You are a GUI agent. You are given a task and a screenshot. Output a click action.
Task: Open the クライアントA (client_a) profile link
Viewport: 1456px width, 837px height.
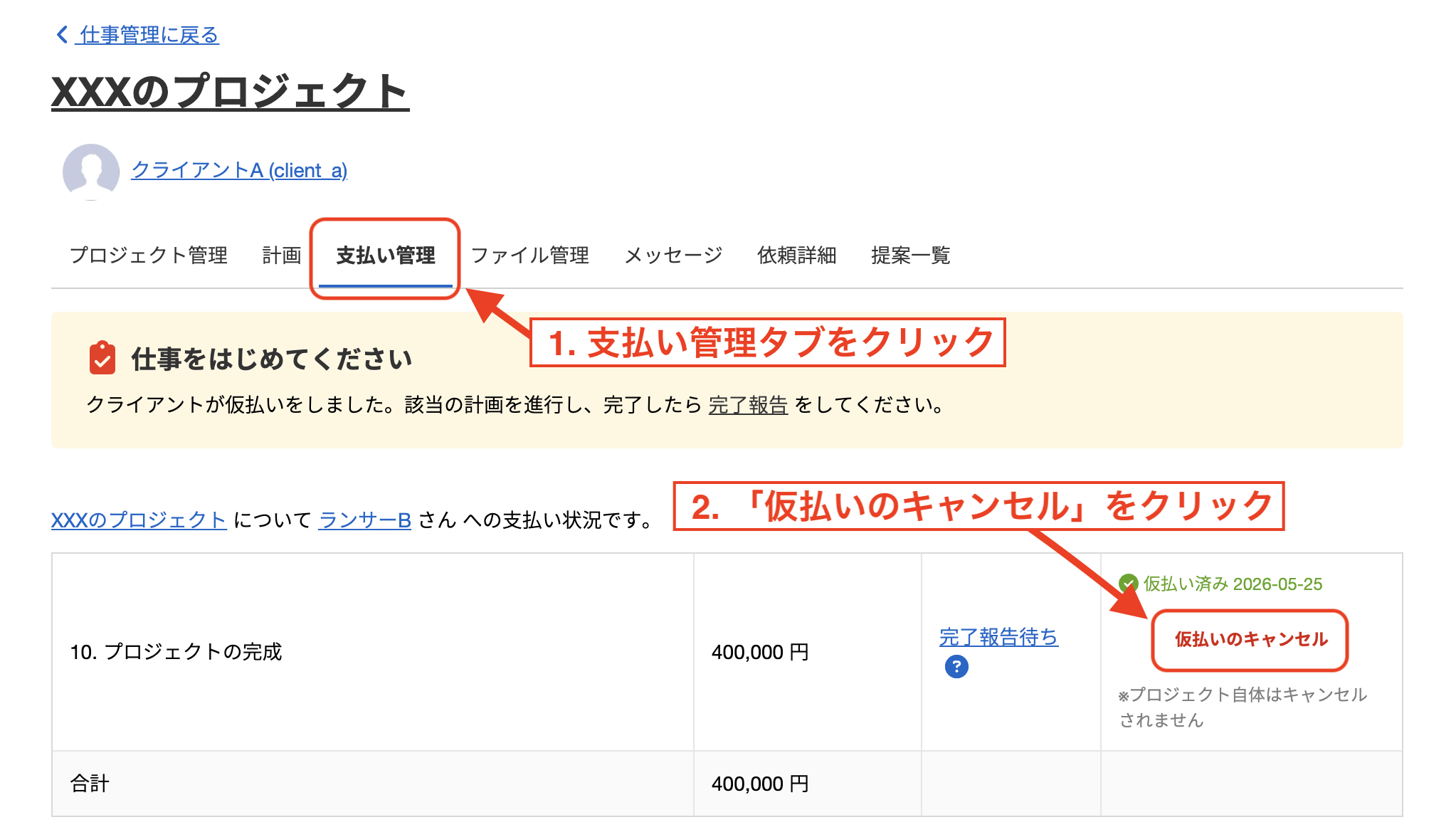click(239, 170)
